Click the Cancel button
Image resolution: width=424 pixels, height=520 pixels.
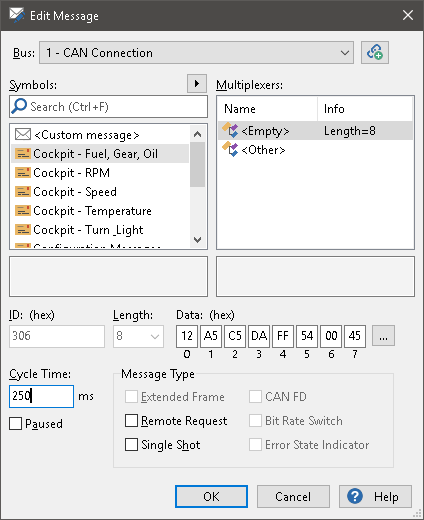click(x=293, y=496)
